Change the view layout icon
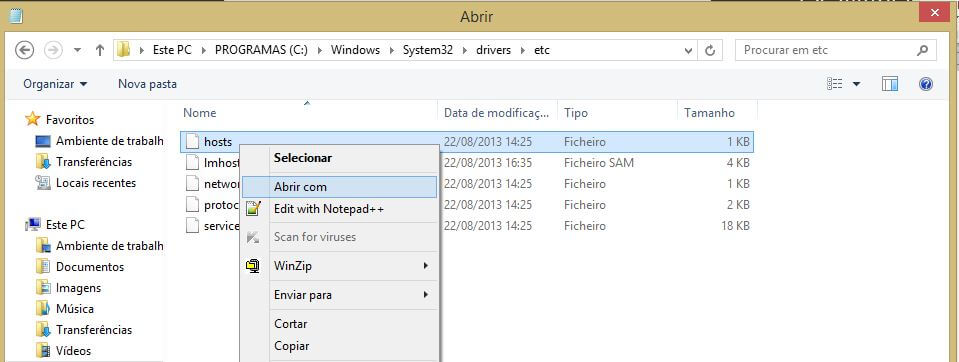 [835, 84]
